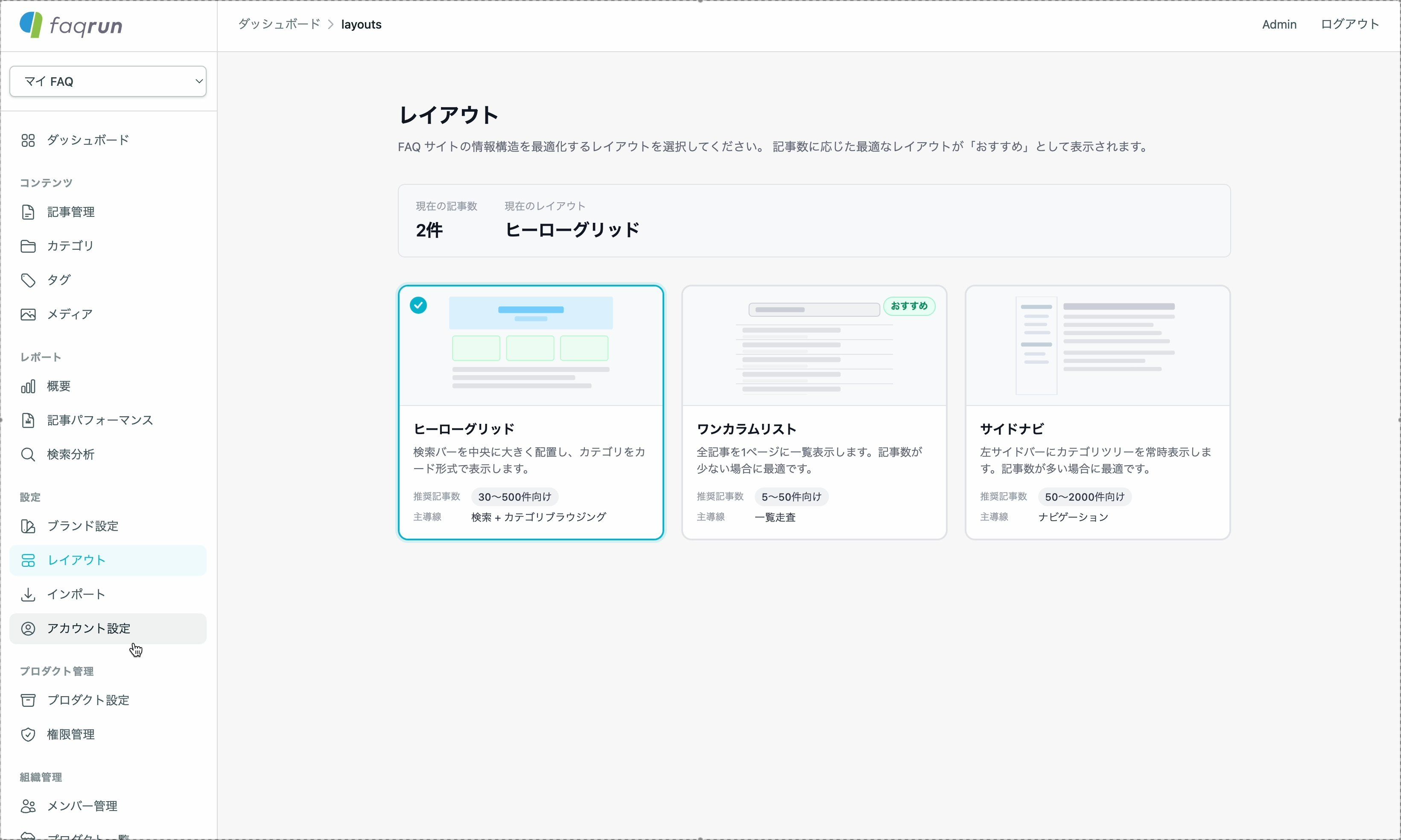
Task: Click the プロダクト設定 box icon
Action: click(x=28, y=701)
